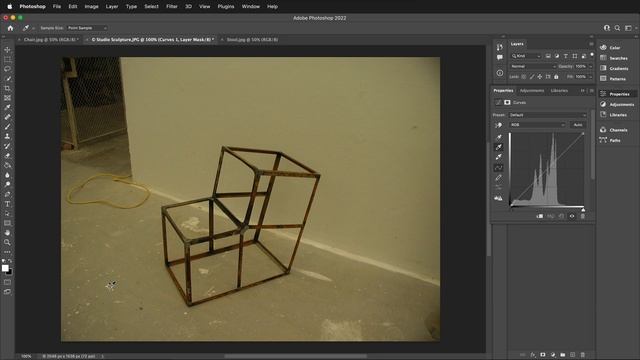Toggle pixel layer filter in Layers panel
640x360 pixels.
tap(548, 56)
